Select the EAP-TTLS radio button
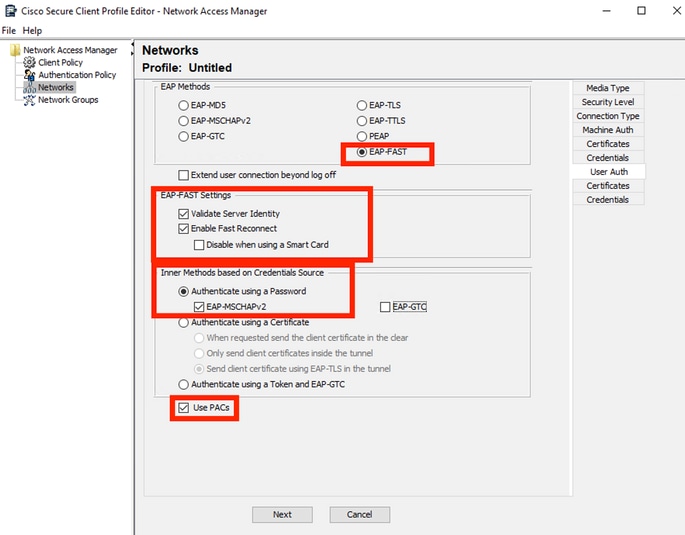This screenshot has height=535, width=685. point(362,121)
